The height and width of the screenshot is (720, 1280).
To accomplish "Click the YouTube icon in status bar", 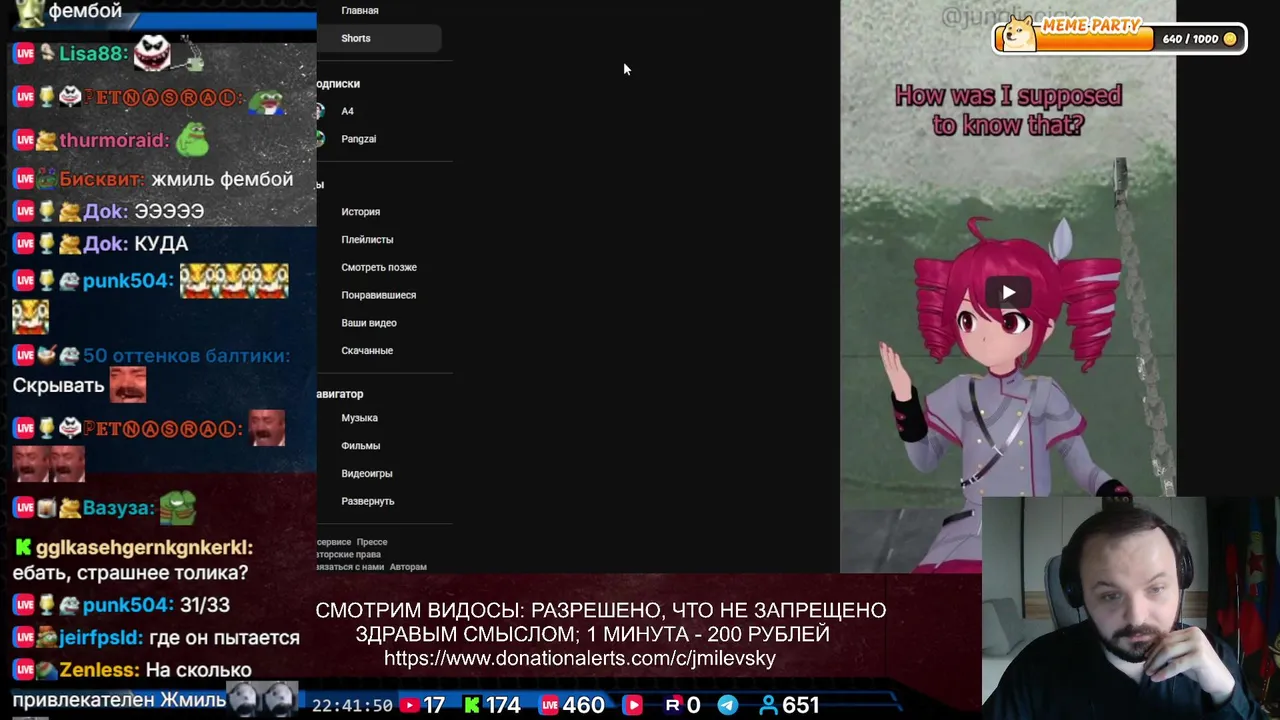I will tap(409, 705).
